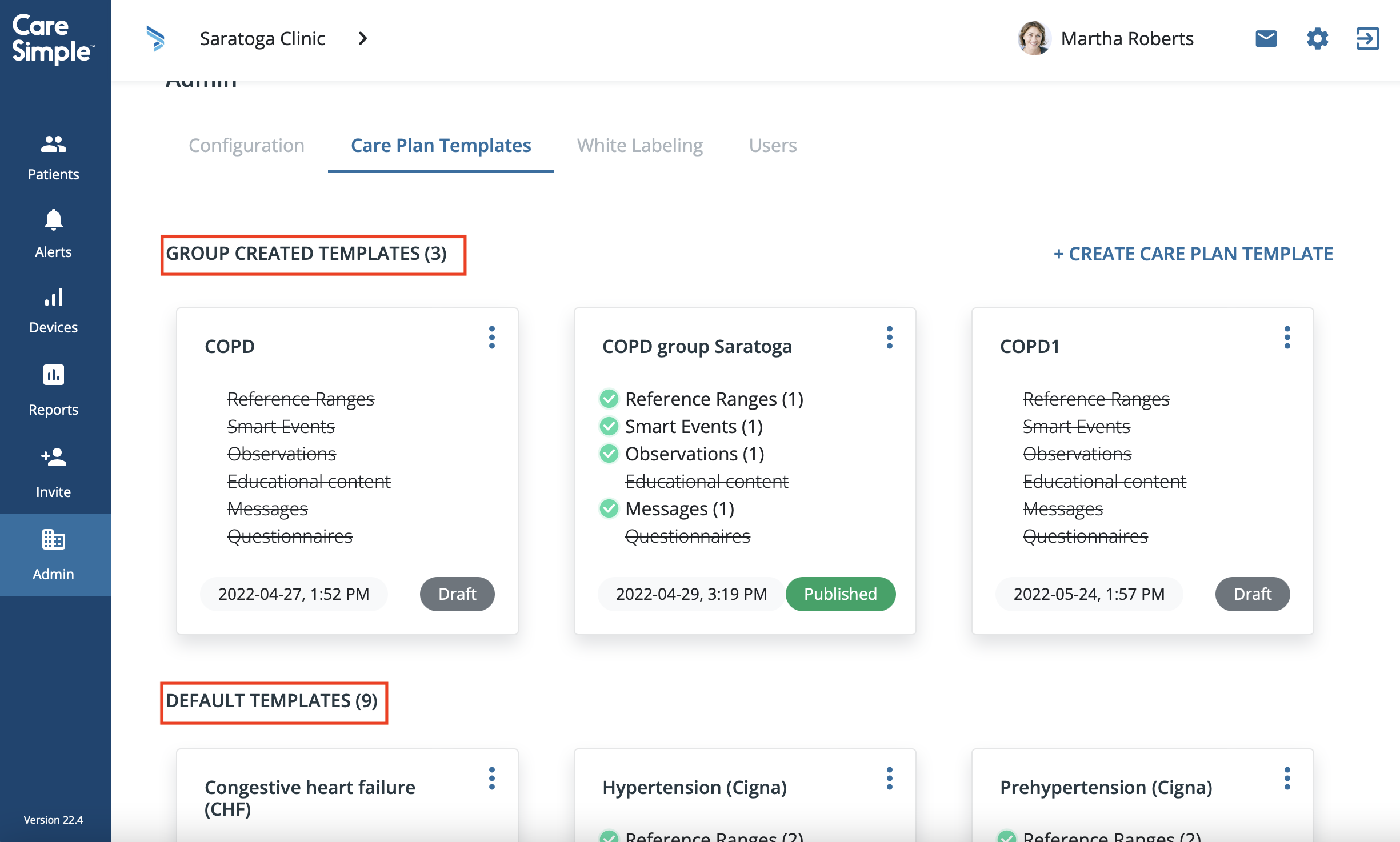Image resolution: width=1400 pixels, height=842 pixels.
Task: Open the COPD card three-dot menu
Action: point(491,338)
